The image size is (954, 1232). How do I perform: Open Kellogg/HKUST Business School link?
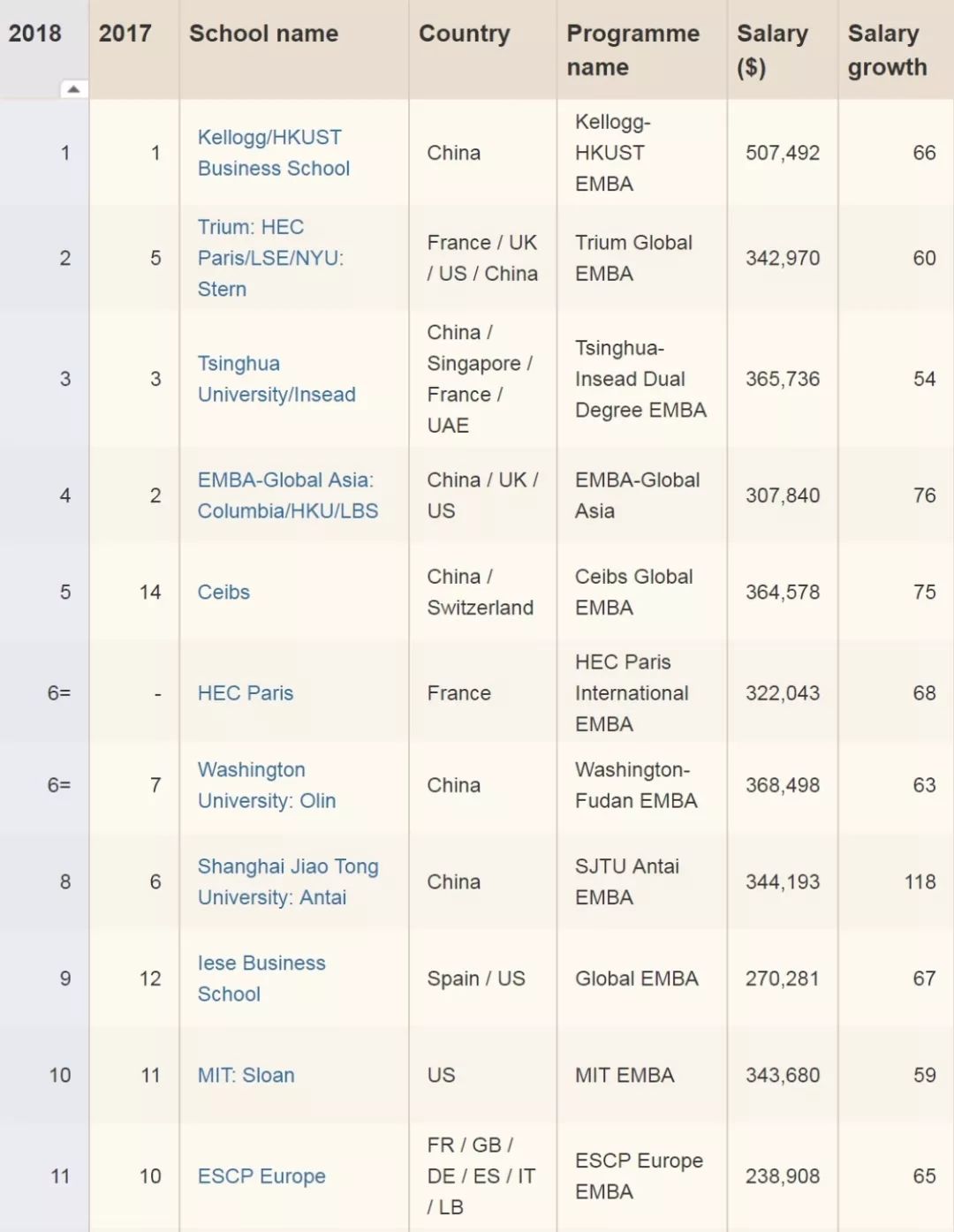273,153
